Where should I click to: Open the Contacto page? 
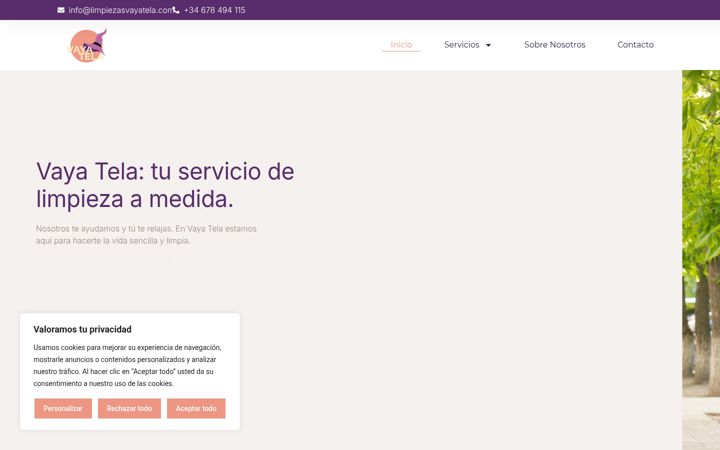636,45
